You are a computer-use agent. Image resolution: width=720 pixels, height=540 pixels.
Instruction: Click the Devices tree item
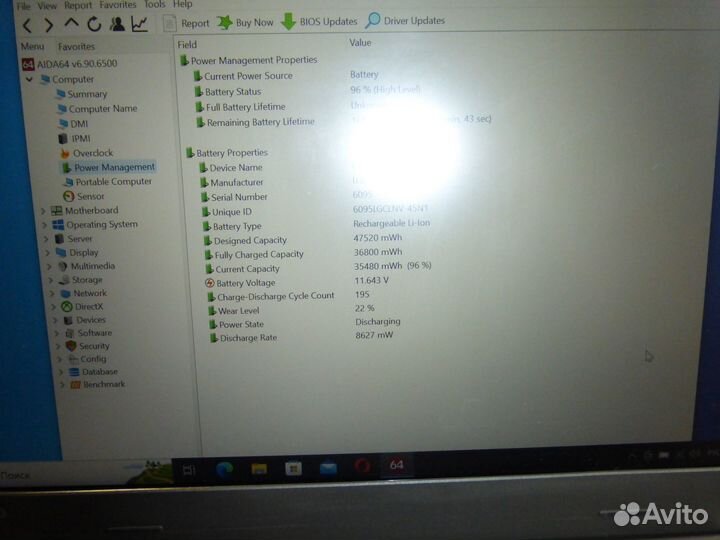tap(85, 320)
